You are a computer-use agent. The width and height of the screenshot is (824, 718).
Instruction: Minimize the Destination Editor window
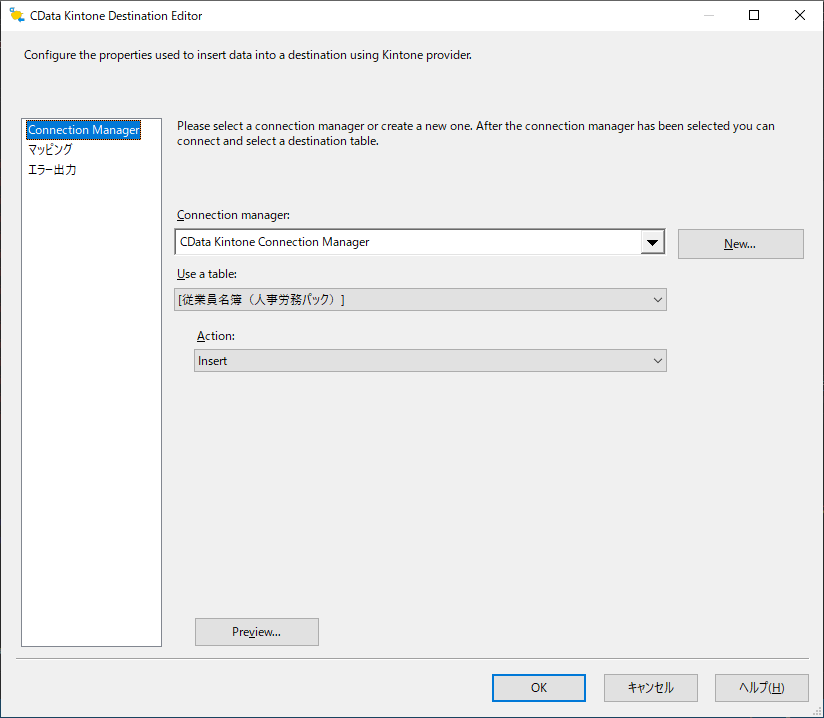point(708,16)
